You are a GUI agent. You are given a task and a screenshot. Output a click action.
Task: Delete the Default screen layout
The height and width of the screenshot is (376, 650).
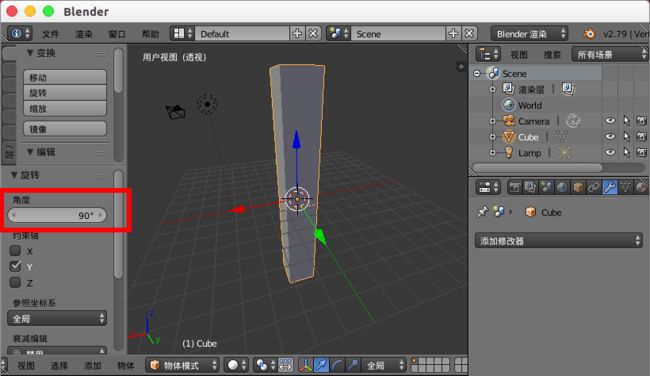313,34
